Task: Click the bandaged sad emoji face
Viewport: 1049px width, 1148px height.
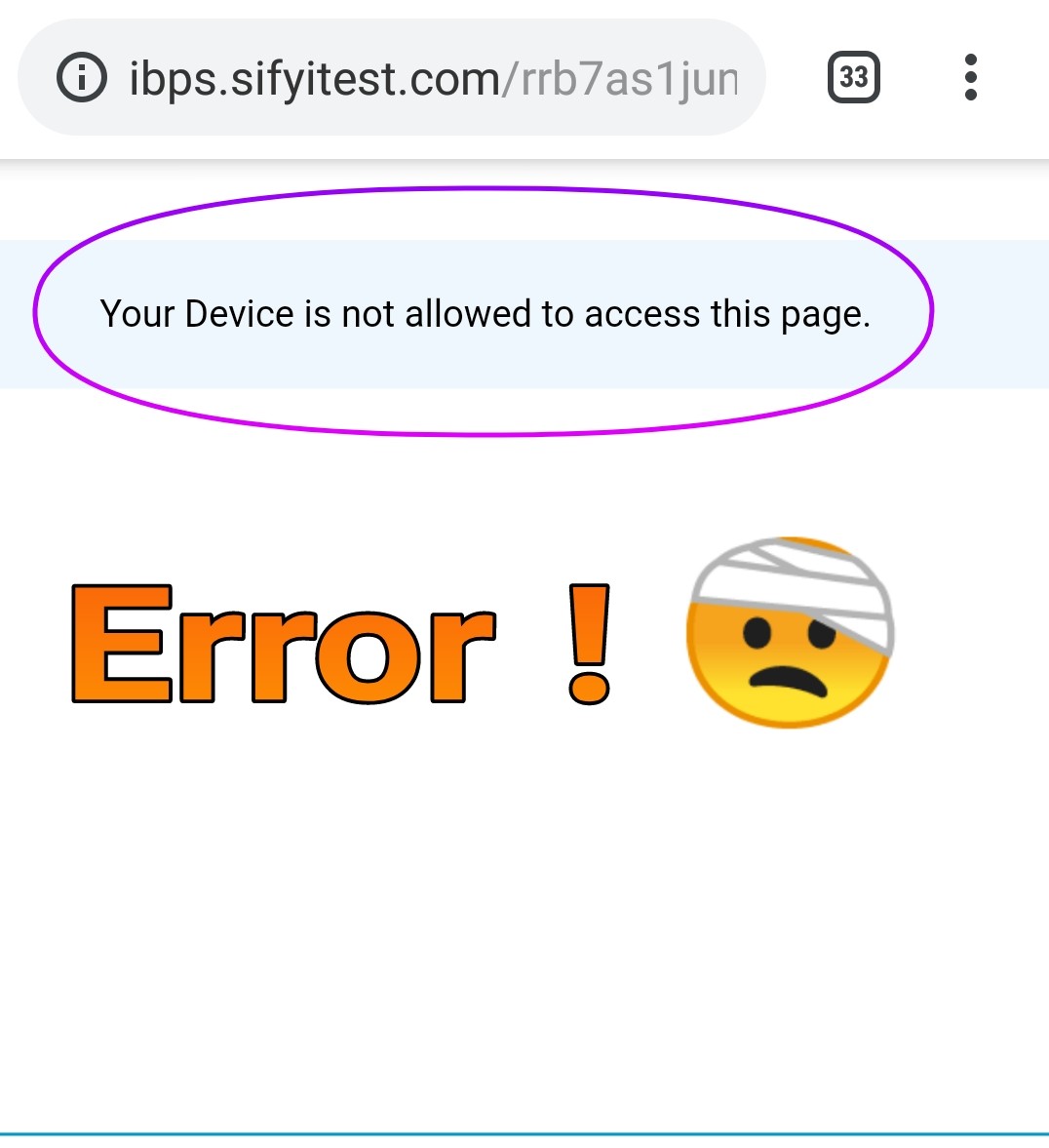Action: click(791, 632)
